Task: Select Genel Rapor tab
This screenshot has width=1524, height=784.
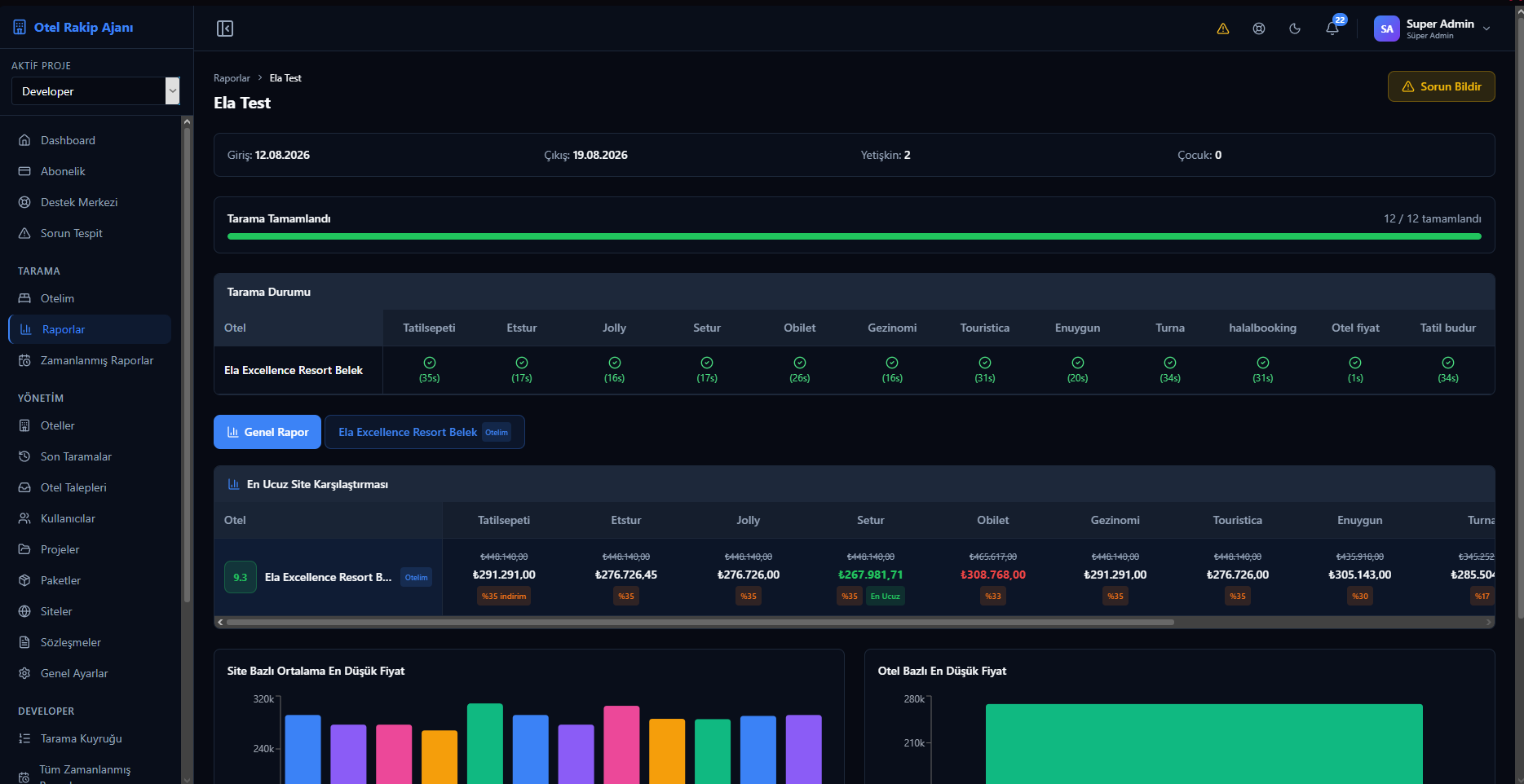Action: [x=267, y=432]
